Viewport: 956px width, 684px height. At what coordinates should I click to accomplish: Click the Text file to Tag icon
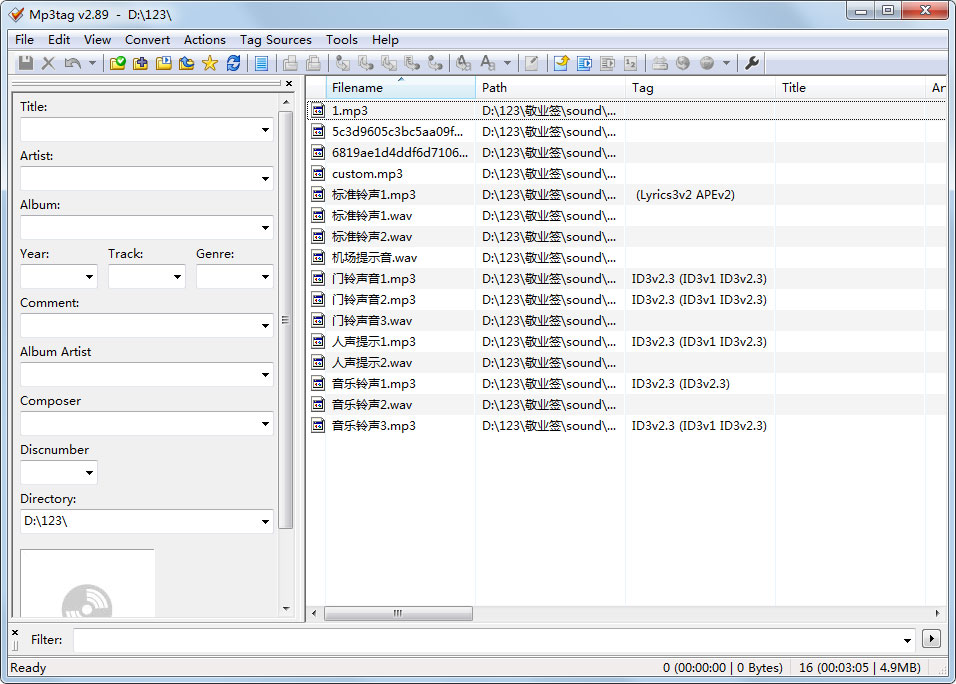click(x=412, y=63)
